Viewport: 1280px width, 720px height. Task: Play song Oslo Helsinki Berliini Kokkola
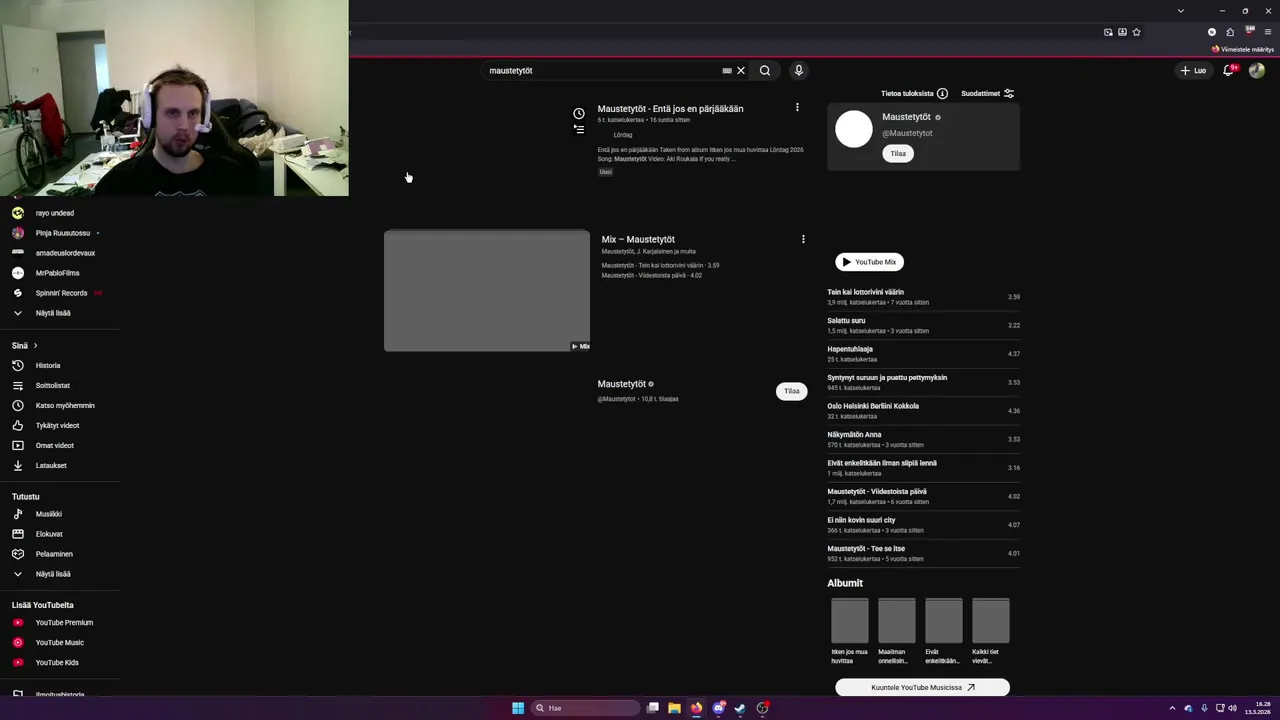point(923,411)
